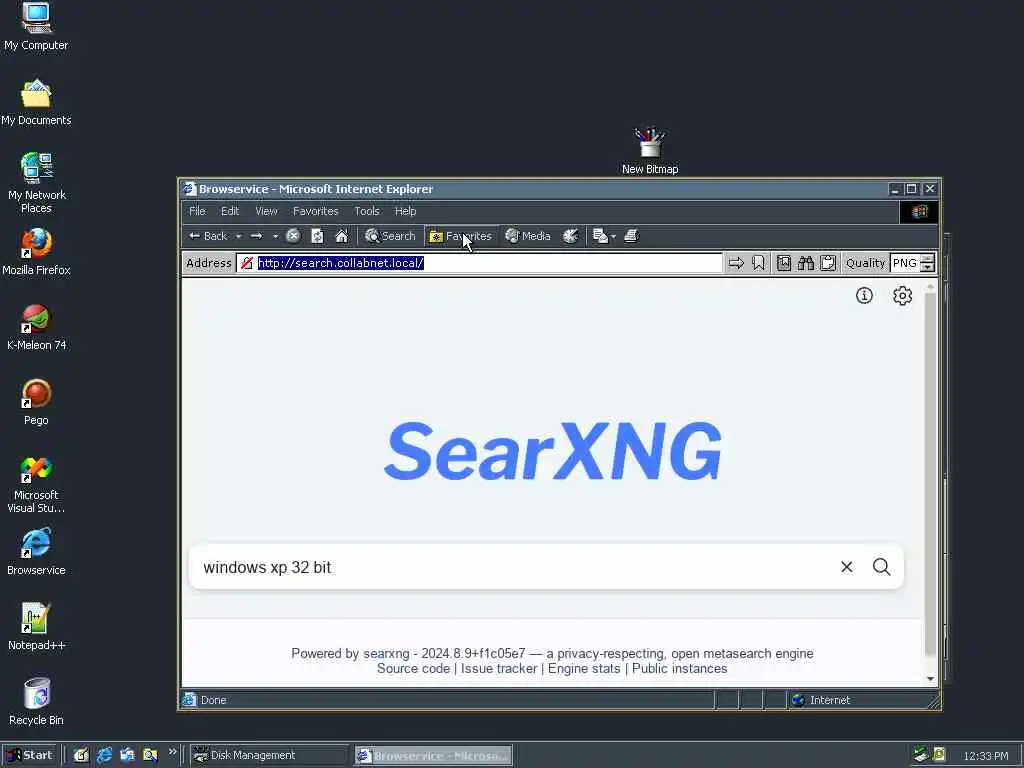Click the binoculars find icon
The height and width of the screenshot is (768, 1024).
tap(806, 263)
